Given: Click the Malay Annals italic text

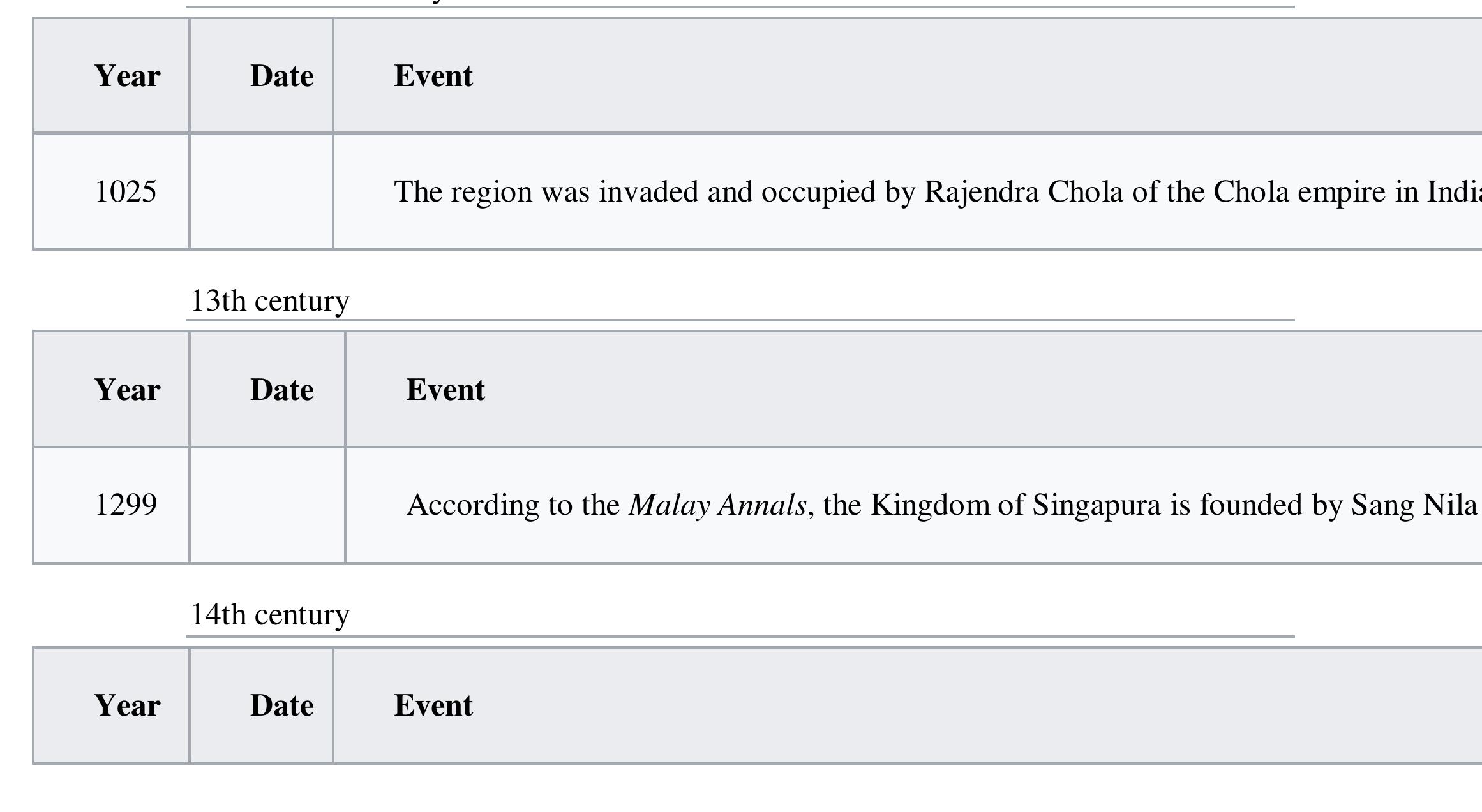Looking at the screenshot, I should point(717,506).
